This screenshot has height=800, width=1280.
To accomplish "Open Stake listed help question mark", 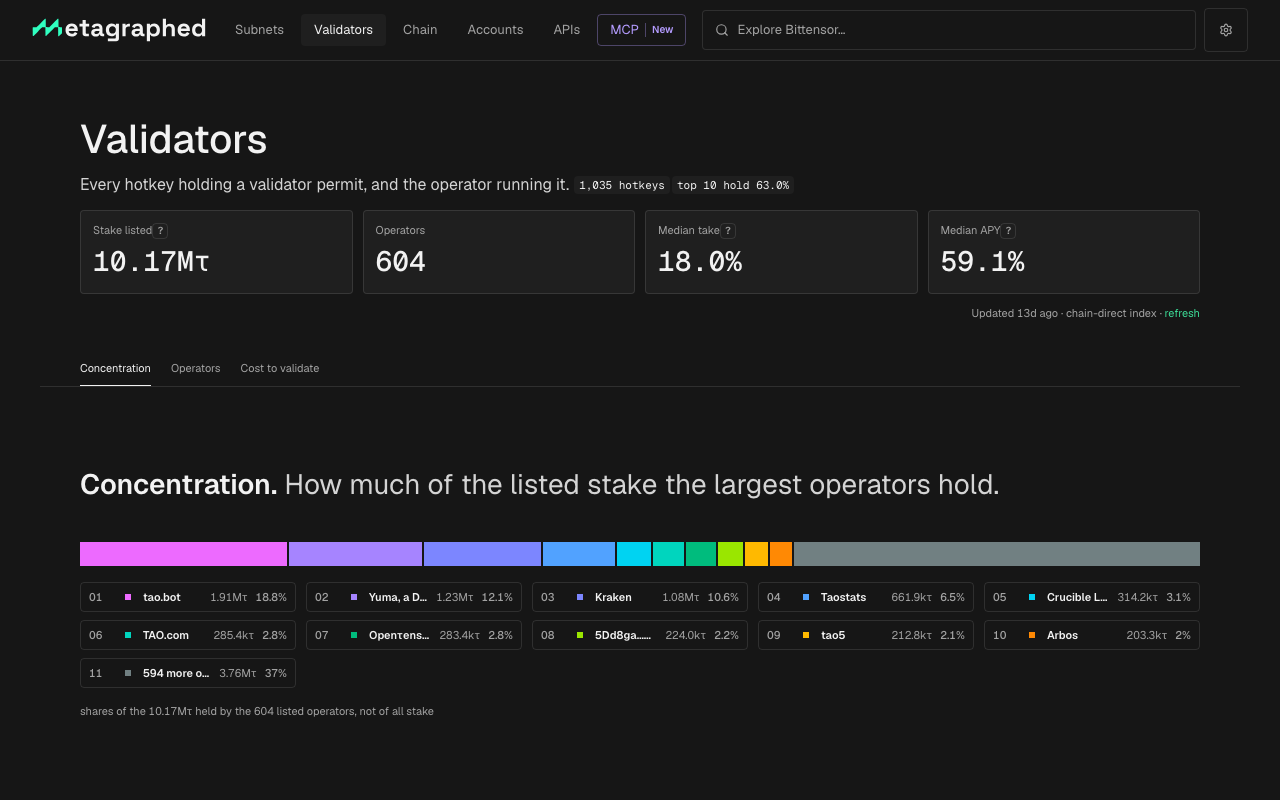I will [161, 230].
